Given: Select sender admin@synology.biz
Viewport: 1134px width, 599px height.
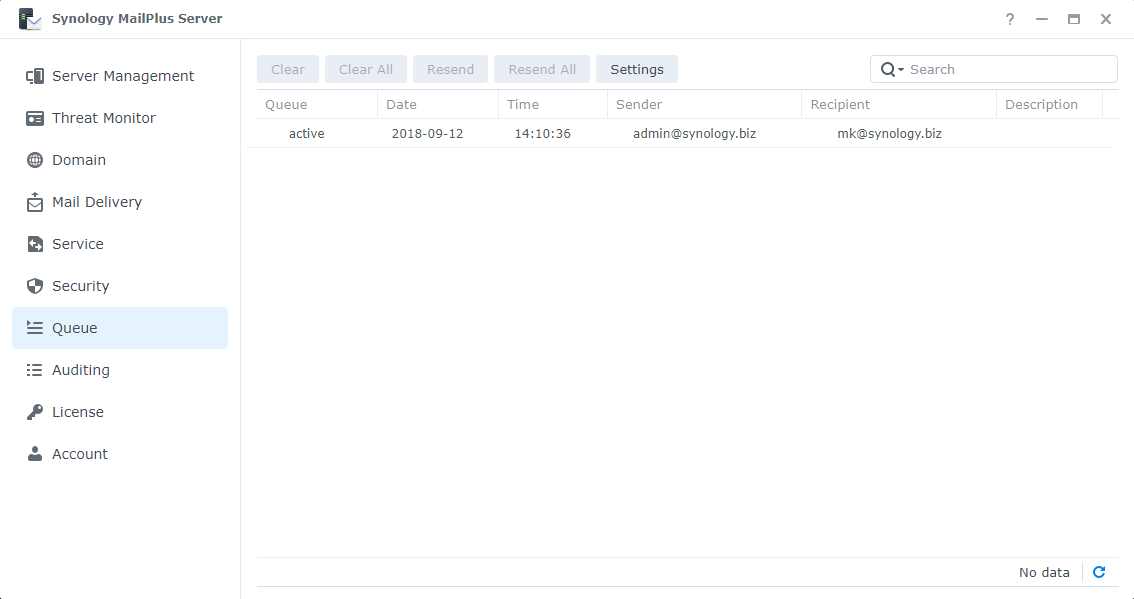Looking at the screenshot, I should tap(694, 134).
